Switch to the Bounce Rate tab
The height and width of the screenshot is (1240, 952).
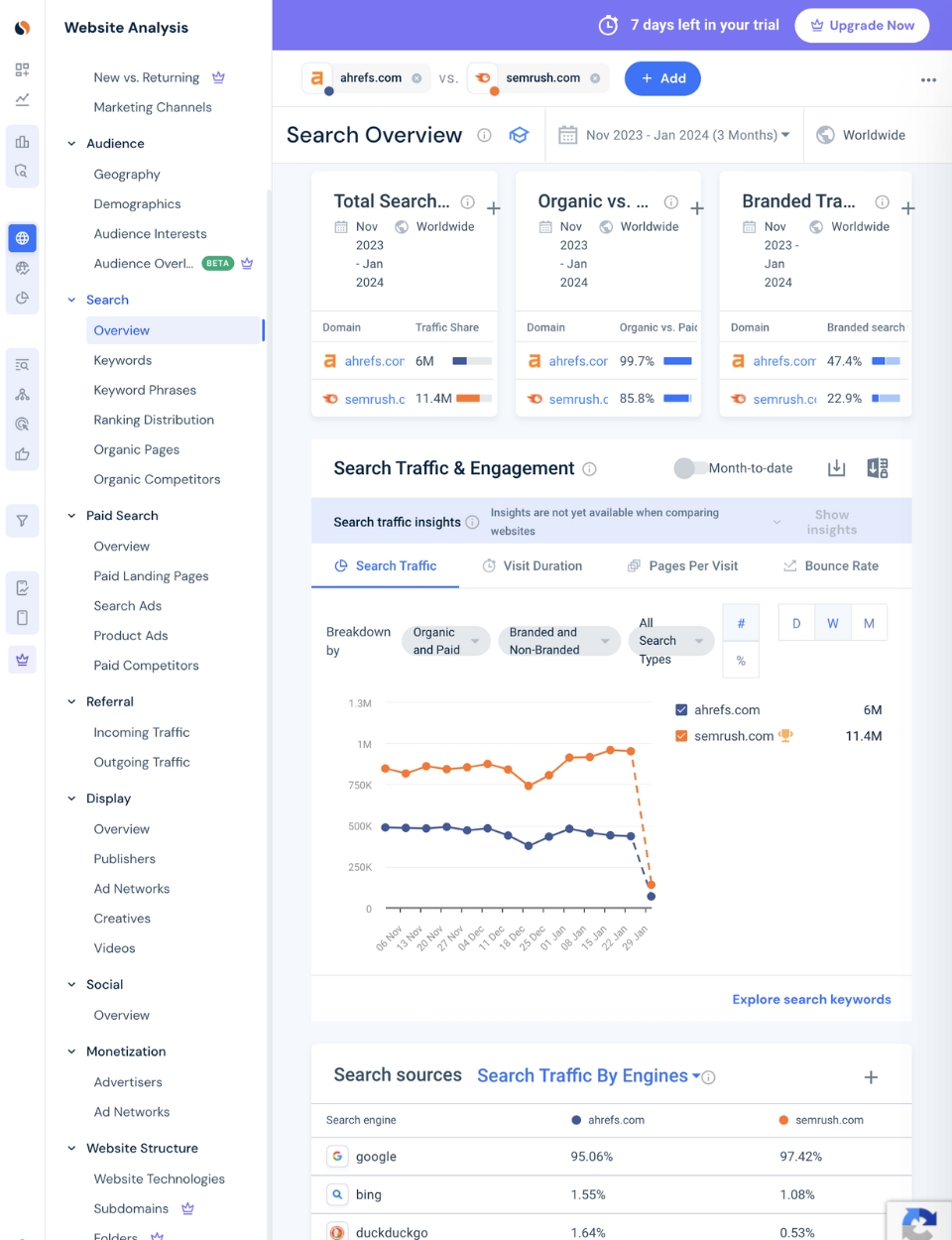pyautogui.click(x=838, y=565)
